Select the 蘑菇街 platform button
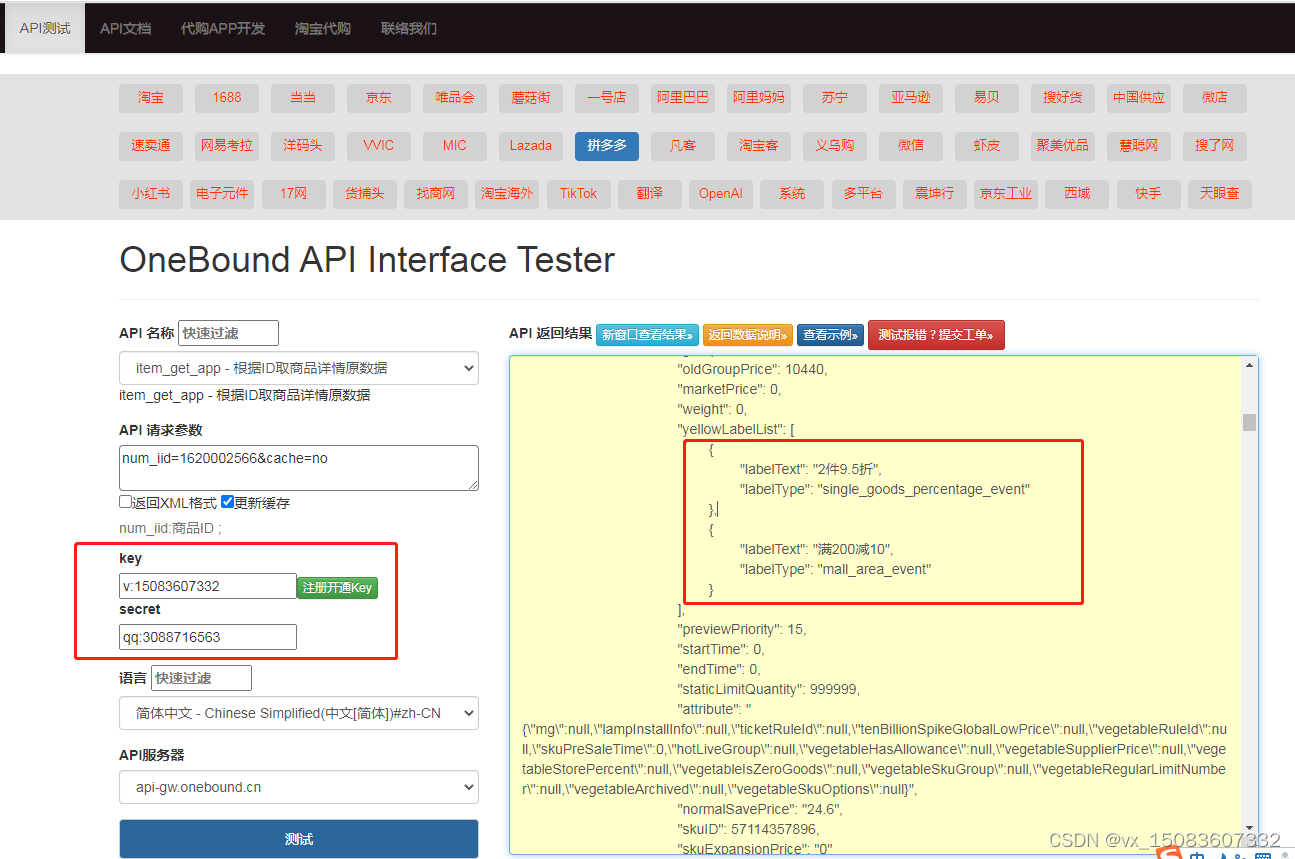The height and width of the screenshot is (859, 1295). [531, 97]
